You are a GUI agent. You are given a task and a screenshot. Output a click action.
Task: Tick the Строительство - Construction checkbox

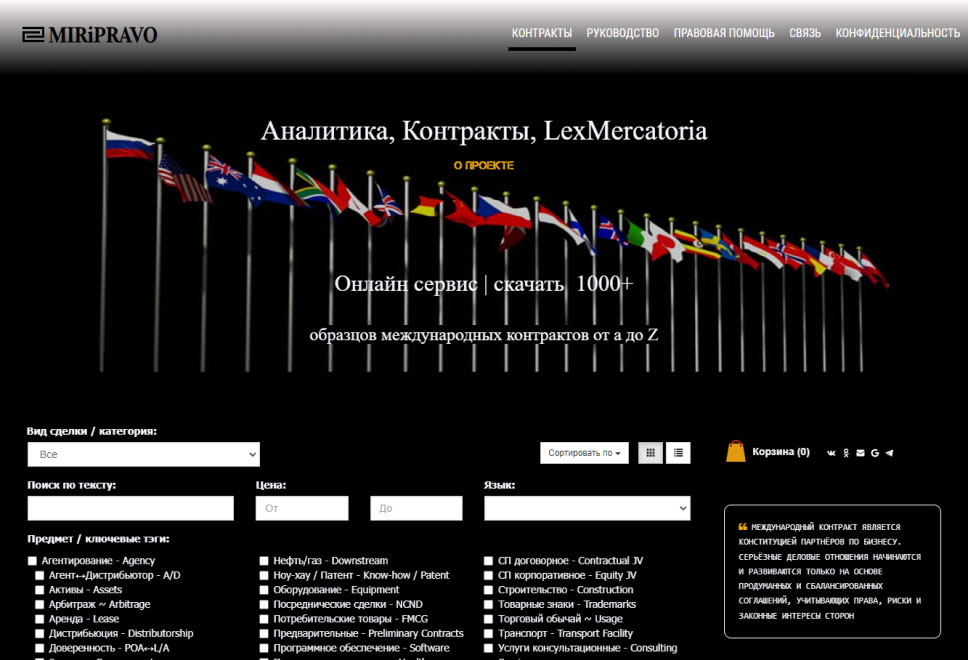(489, 590)
